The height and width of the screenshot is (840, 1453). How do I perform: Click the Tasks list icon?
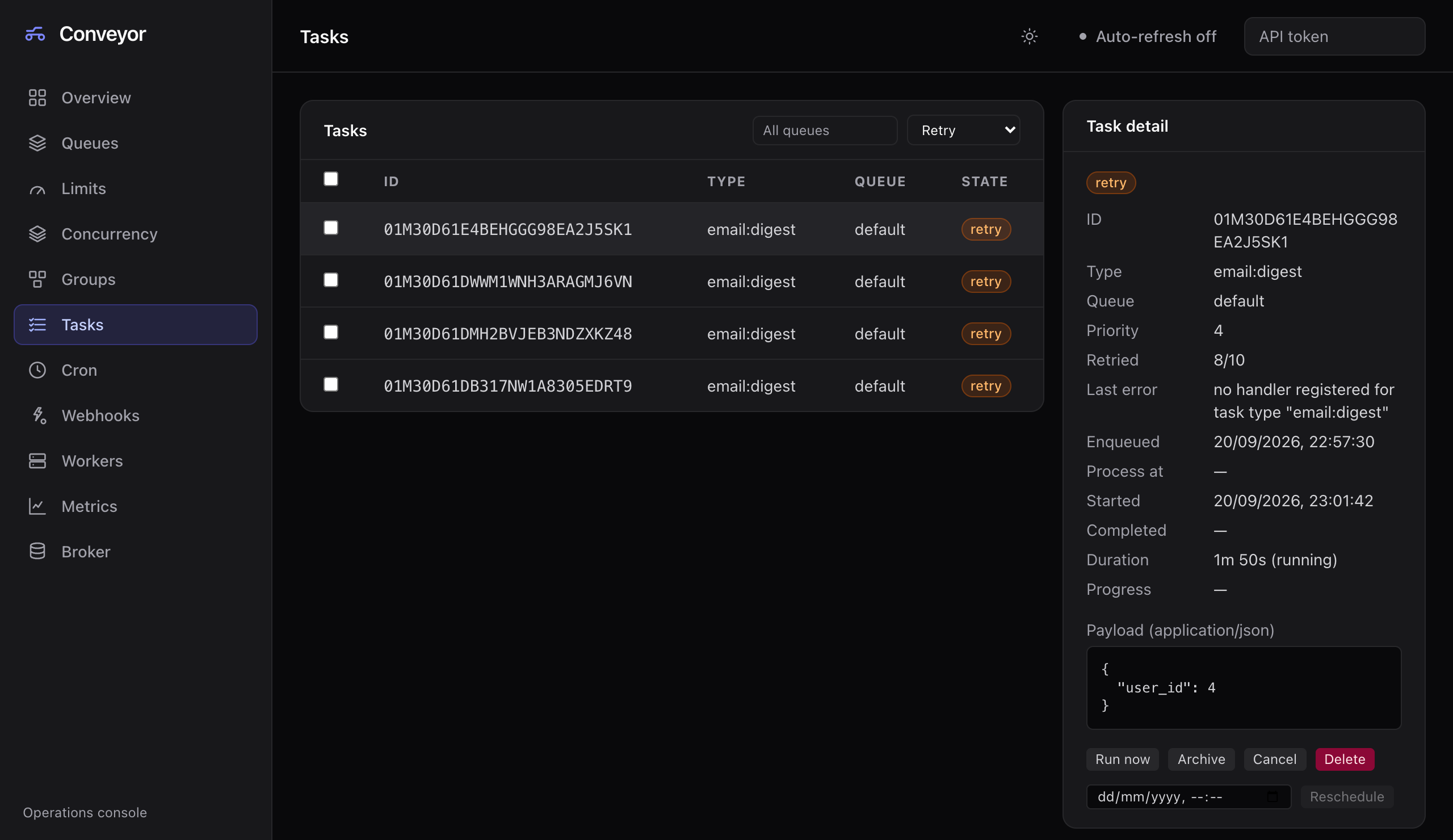[x=37, y=325]
